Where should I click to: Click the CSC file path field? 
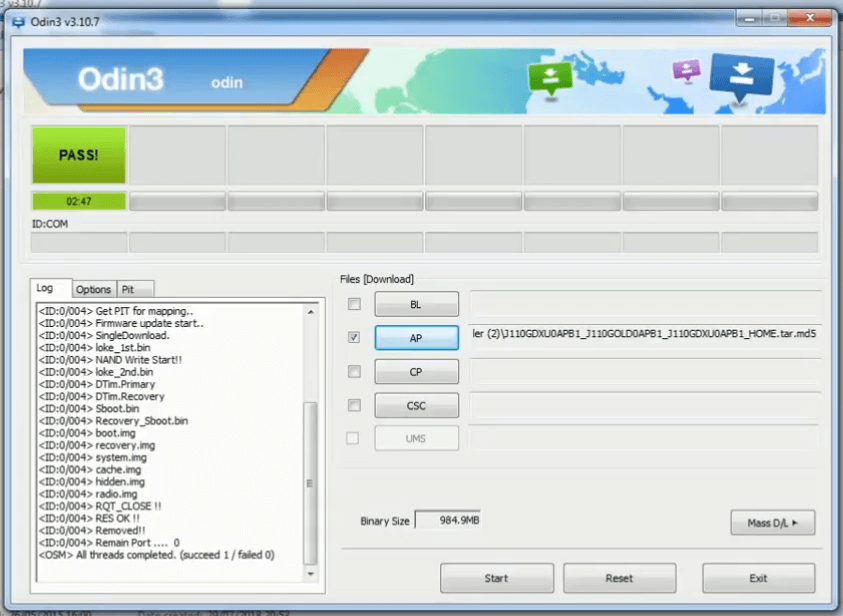coord(645,405)
